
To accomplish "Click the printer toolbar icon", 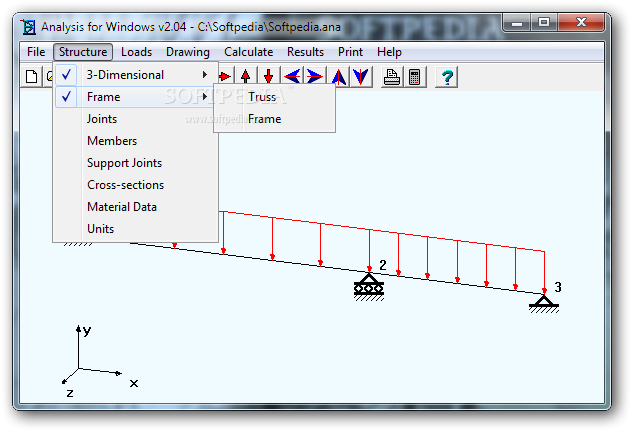I will (x=391, y=76).
